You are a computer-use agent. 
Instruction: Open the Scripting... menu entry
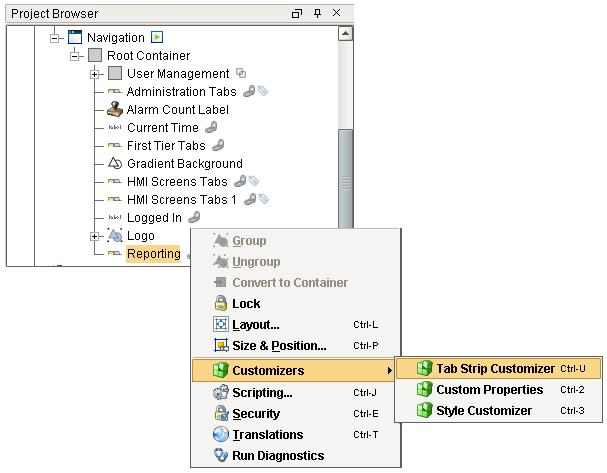(296, 392)
